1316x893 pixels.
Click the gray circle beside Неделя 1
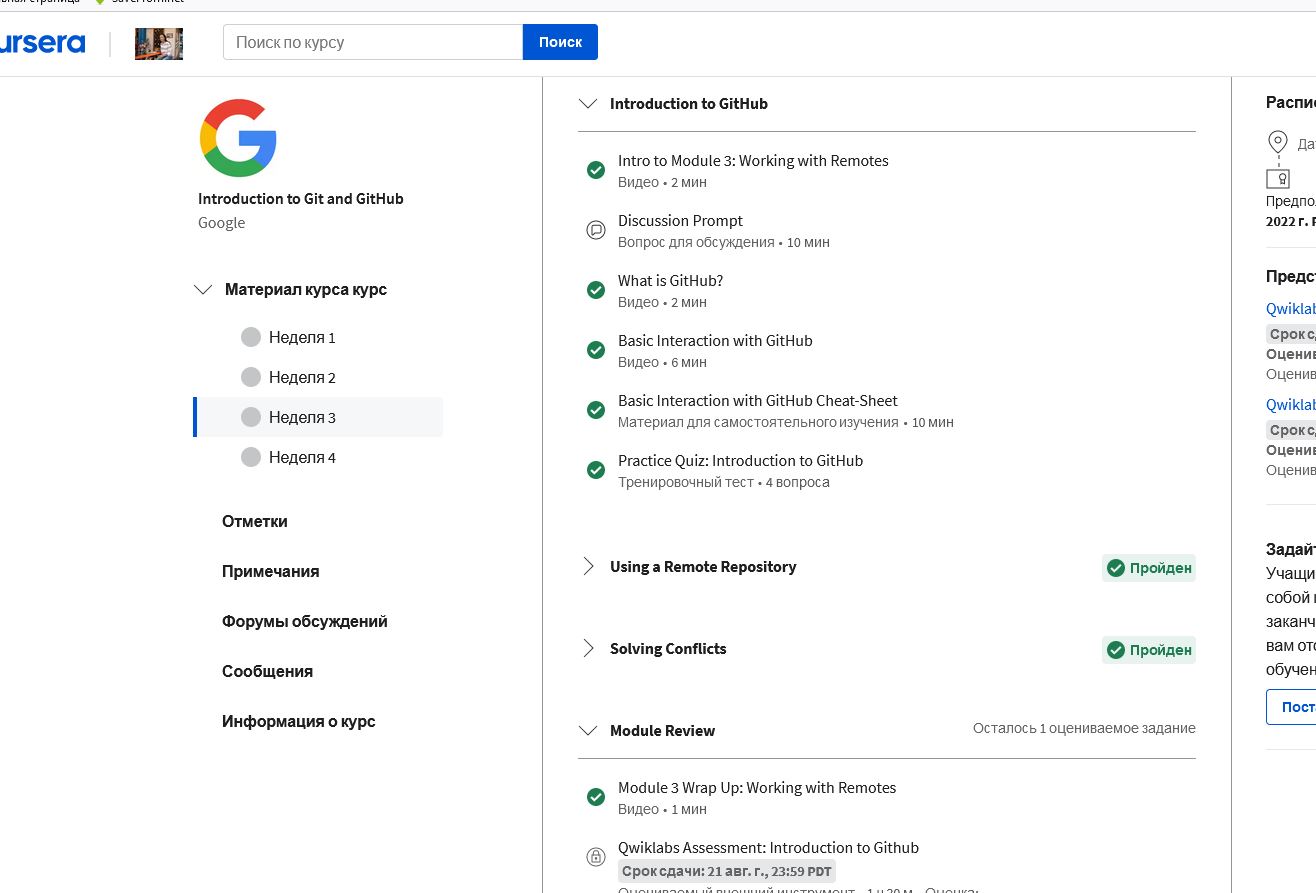251,337
